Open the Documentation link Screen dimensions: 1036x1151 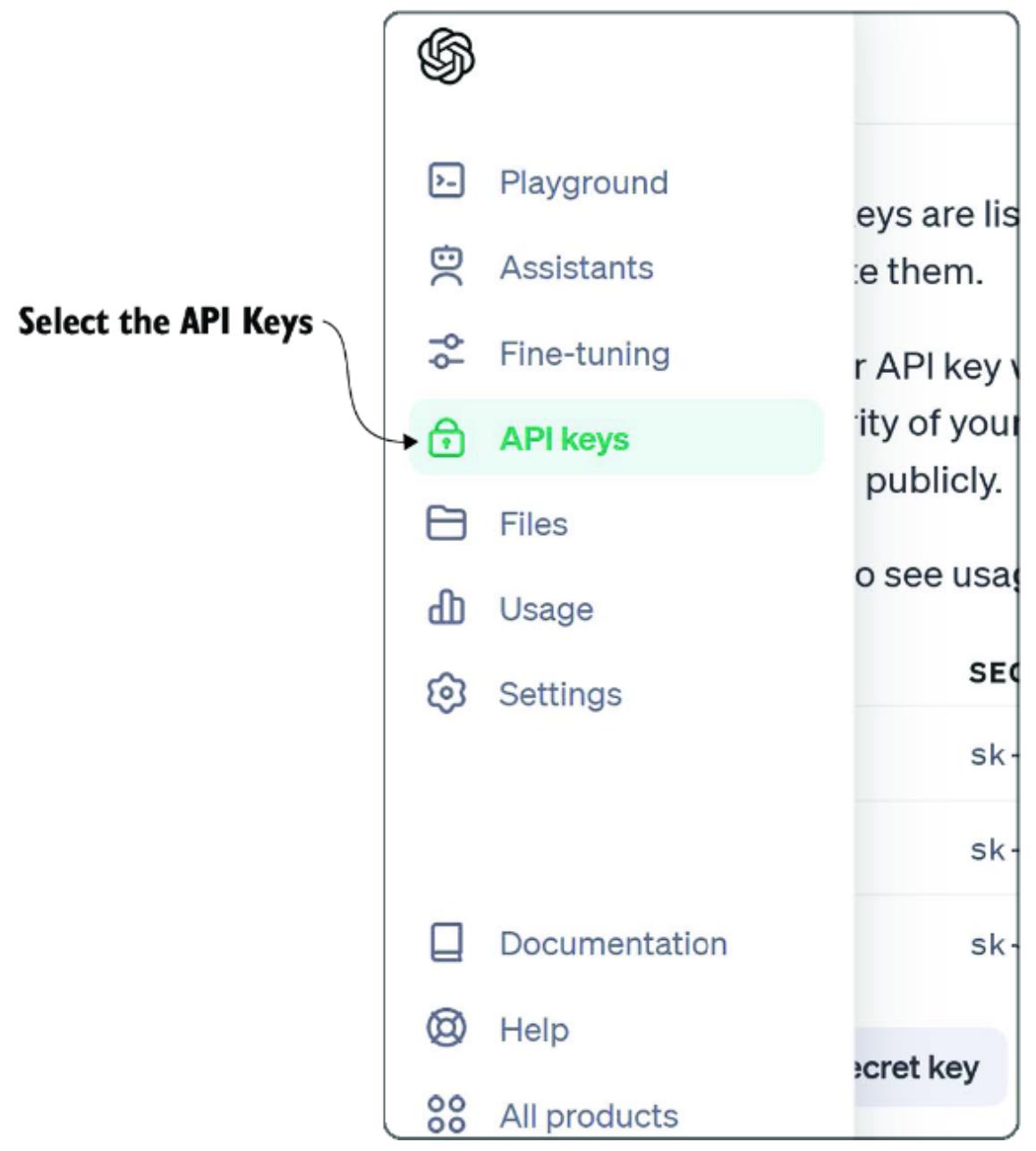(613, 944)
